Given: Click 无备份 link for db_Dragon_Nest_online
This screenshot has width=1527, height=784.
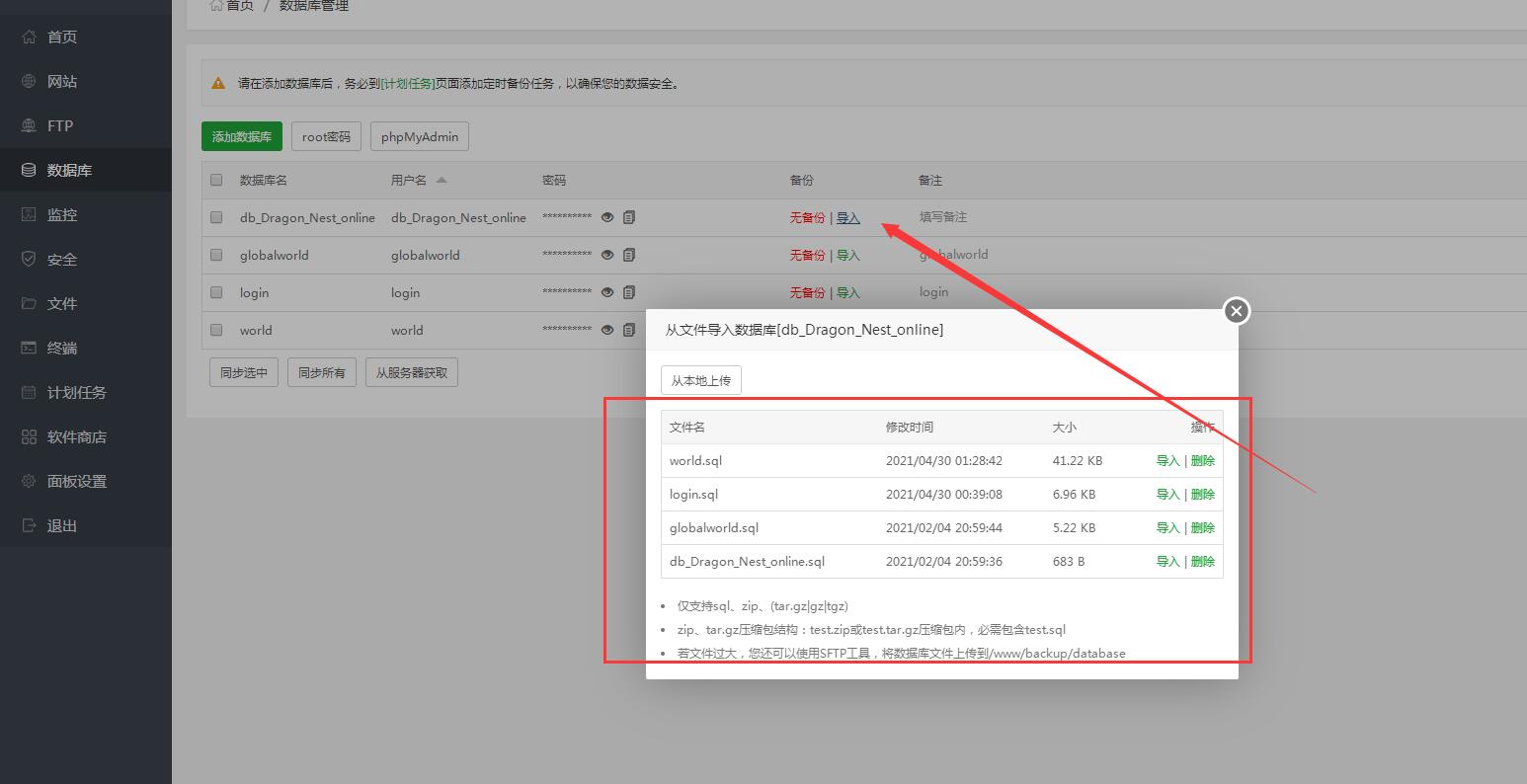Looking at the screenshot, I should point(807,217).
